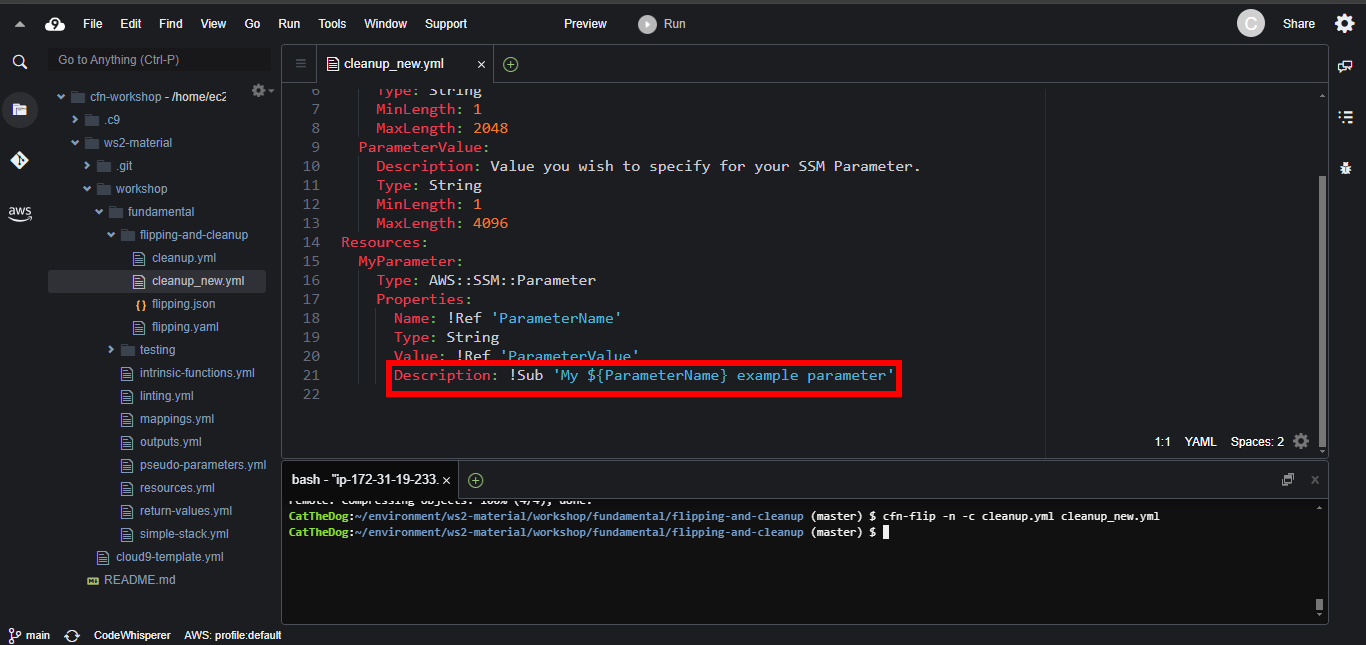Click the Run button with play icon
This screenshot has width=1366, height=645.
click(662, 24)
